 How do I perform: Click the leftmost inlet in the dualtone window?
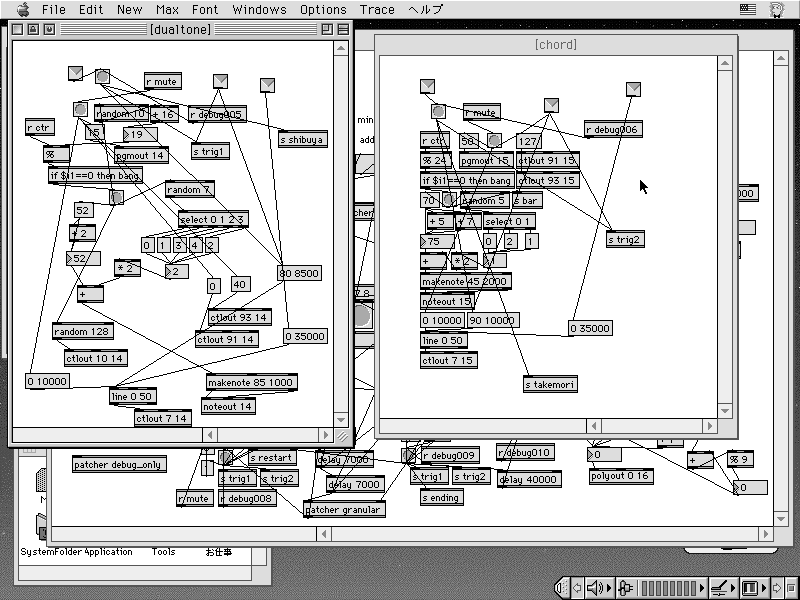(76, 73)
